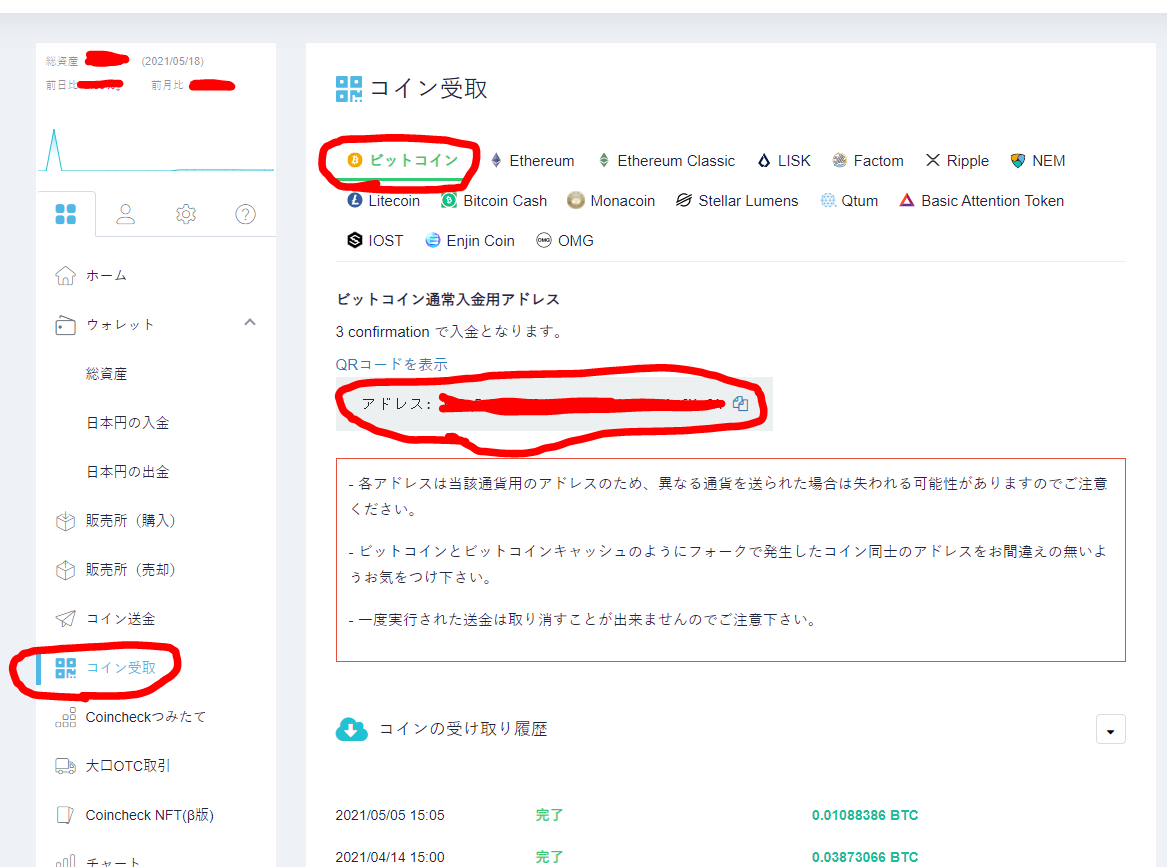The height and width of the screenshot is (867, 1167).
Task: Select the dashboard grid icon above the sidebar
Action: coord(66,213)
